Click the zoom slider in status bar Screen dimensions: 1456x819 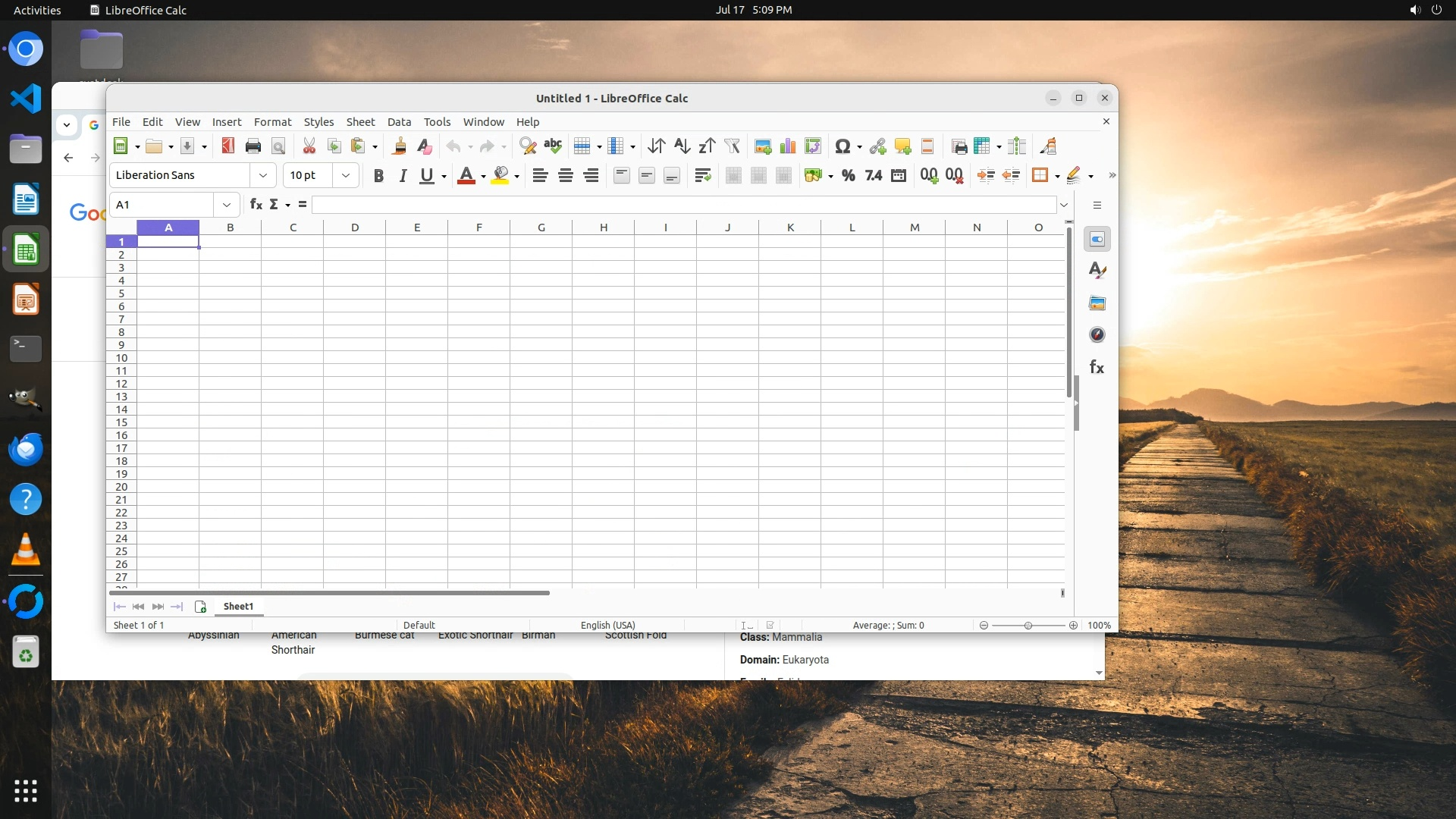(1028, 626)
